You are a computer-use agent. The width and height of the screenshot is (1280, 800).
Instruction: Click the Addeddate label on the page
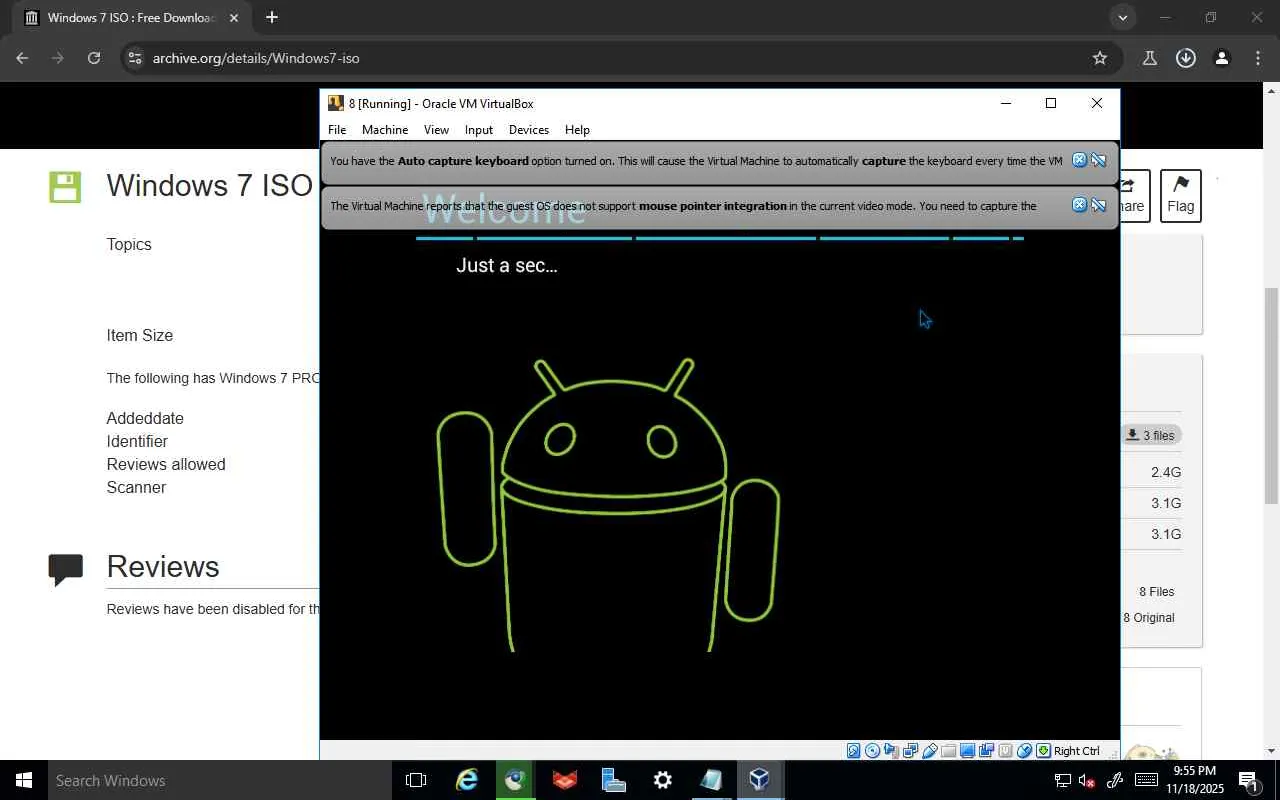point(145,418)
